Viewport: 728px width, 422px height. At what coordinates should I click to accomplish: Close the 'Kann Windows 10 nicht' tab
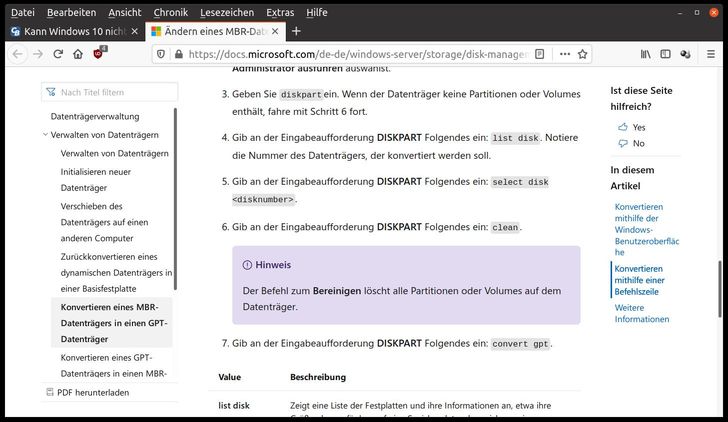point(135,31)
